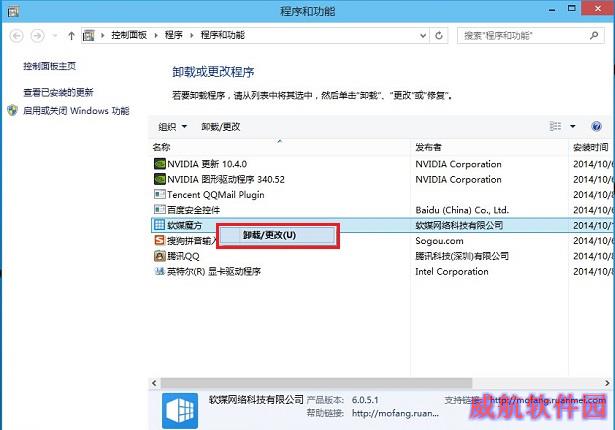This screenshot has width=615, height=430.
Task: Refresh the programs list
Action: [x=439, y=35]
